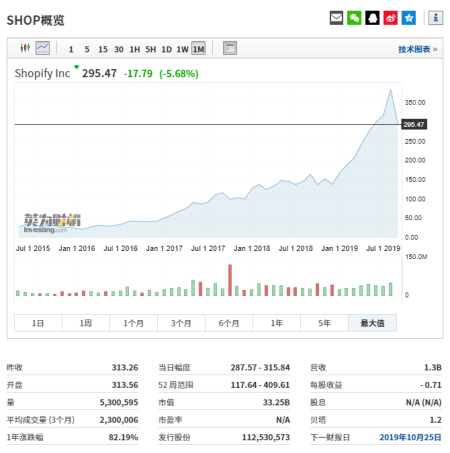The height and width of the screenshot is (453, 450).
Task: Share to WeChat using green icon
Action: [354, 18]
